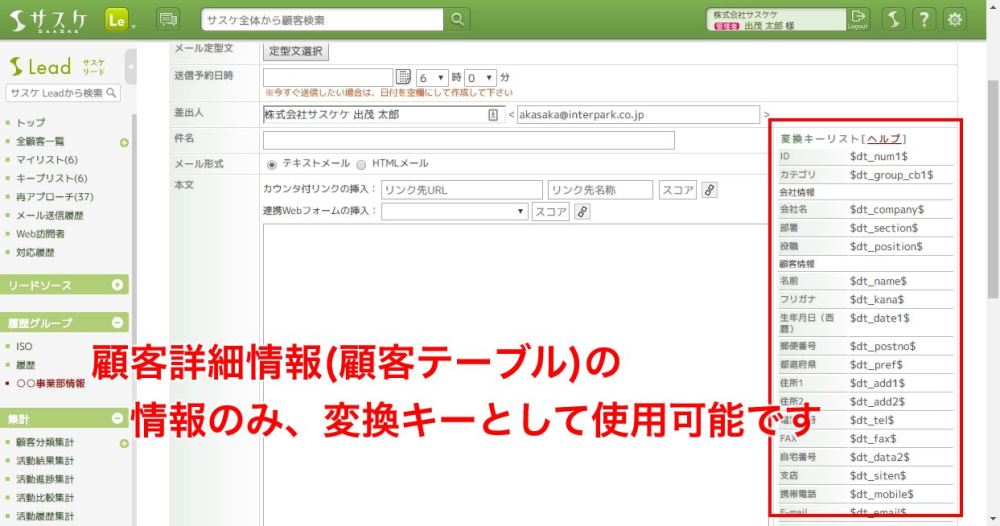The width and height of the screenshot is (1000, 526).
Task: Open メール送信履歴 in the sidebar
Action: tap(50, 215)
